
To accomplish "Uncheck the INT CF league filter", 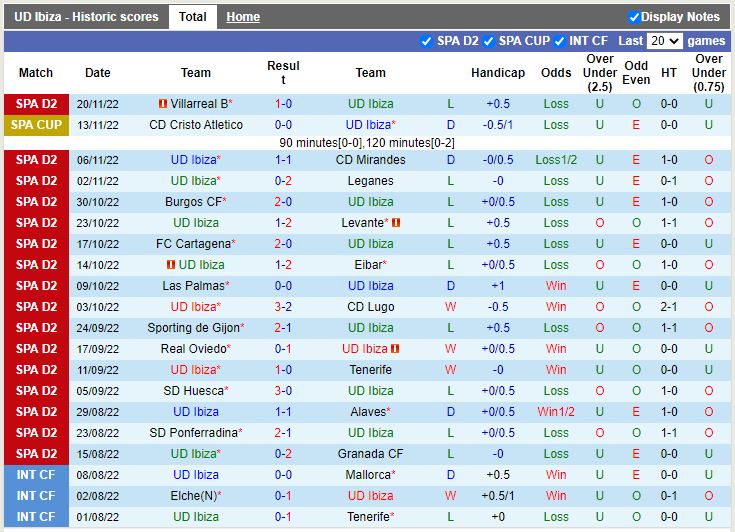I will (x=559, y=41).
